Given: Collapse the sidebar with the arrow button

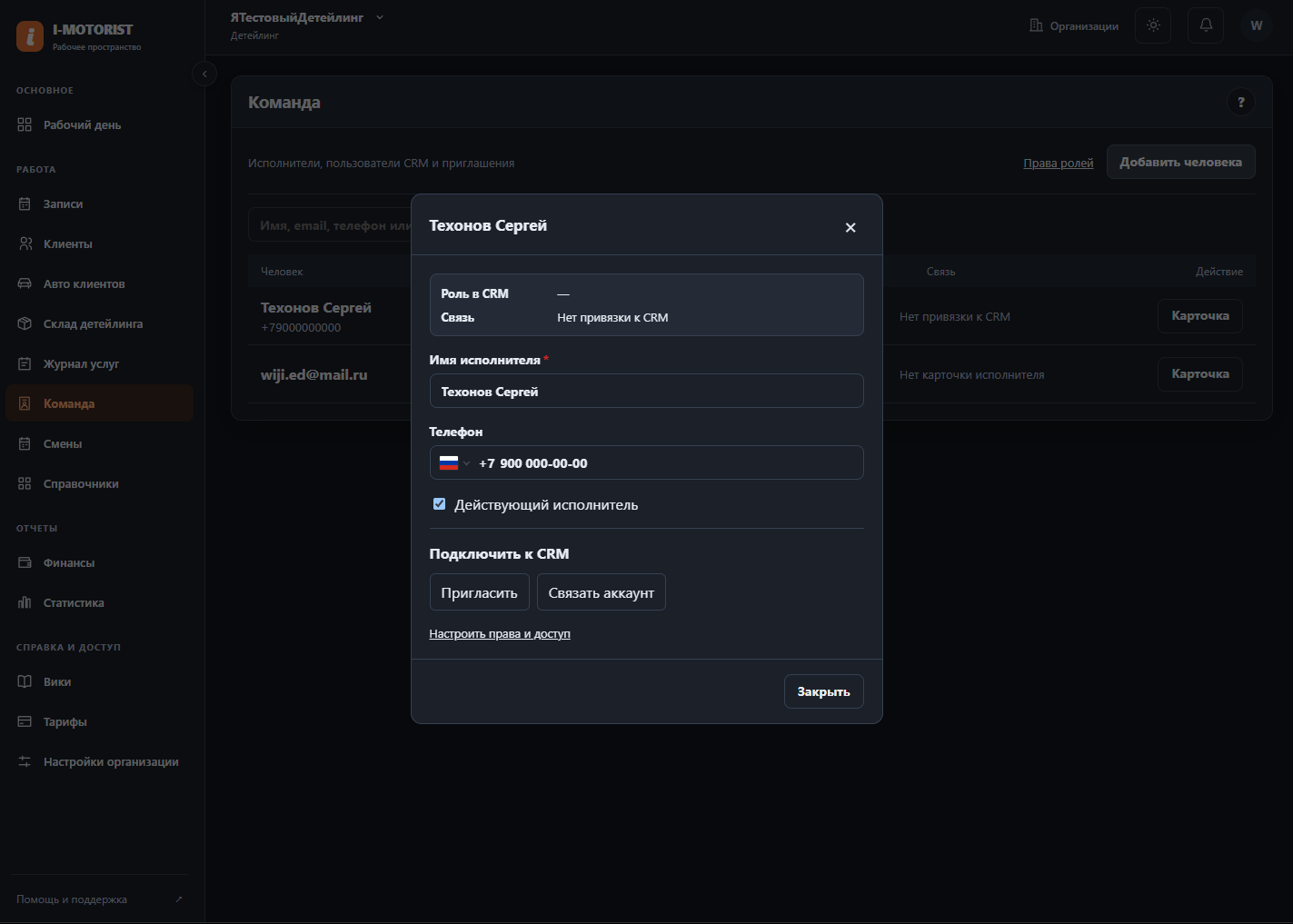Looking at the screenshot, I should pyautogui.click(x=204, y=74).
